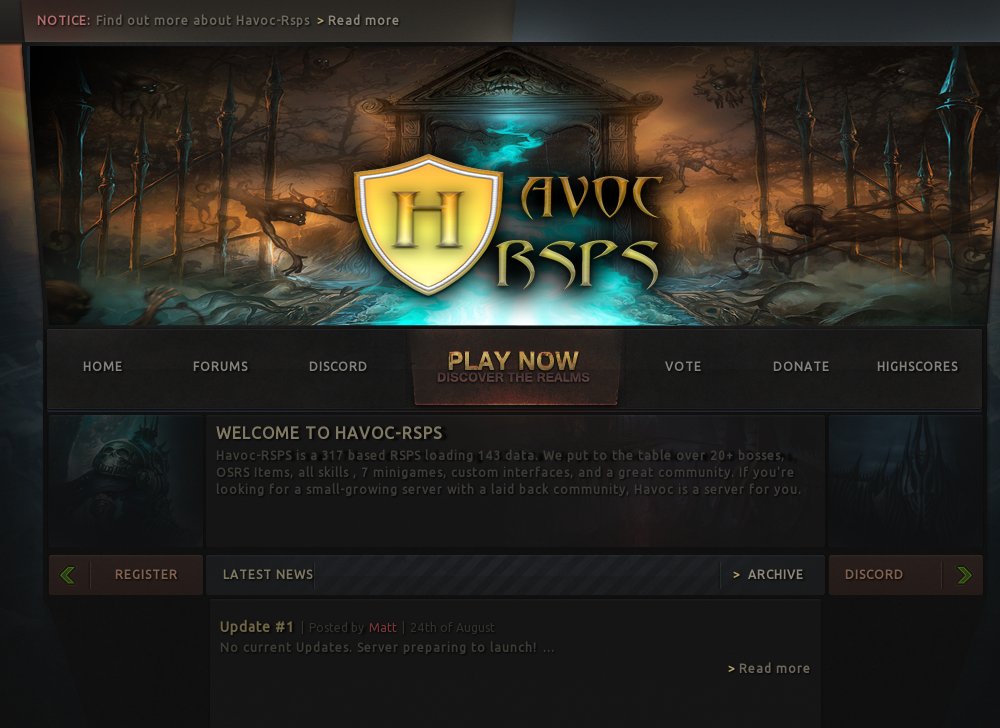
Task: Select DONATE in the navigation
Action: click(800, 366)
